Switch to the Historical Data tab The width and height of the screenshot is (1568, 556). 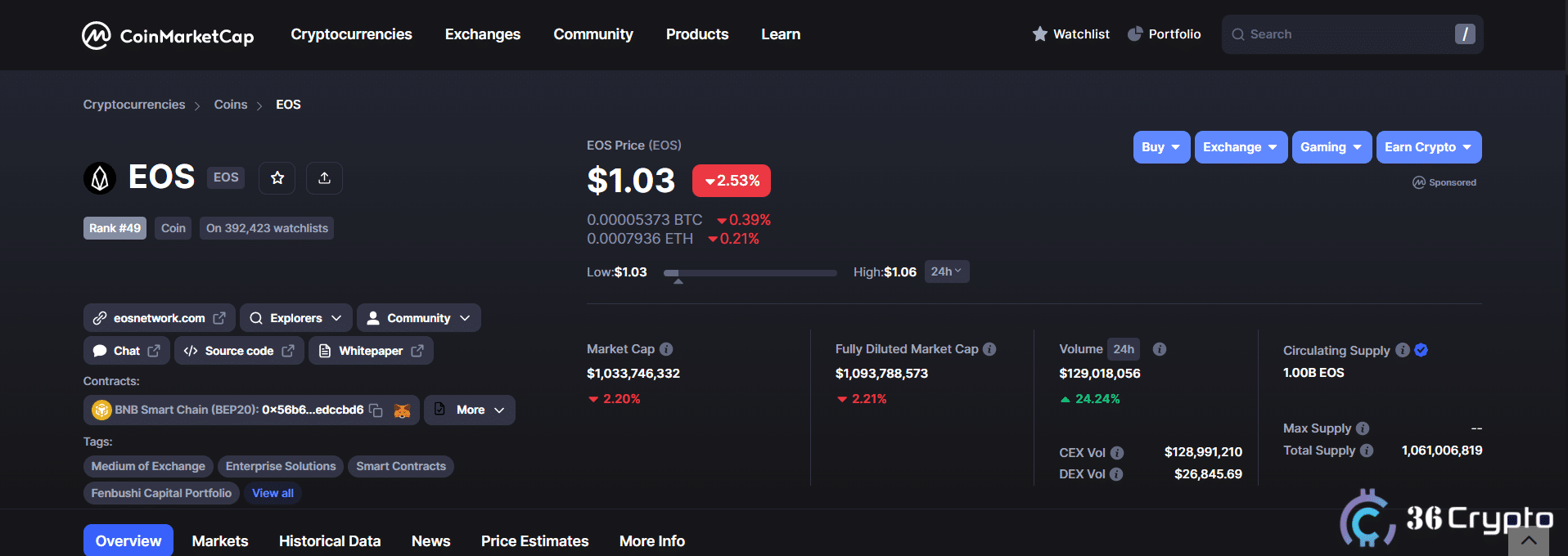tap(330, 541)
